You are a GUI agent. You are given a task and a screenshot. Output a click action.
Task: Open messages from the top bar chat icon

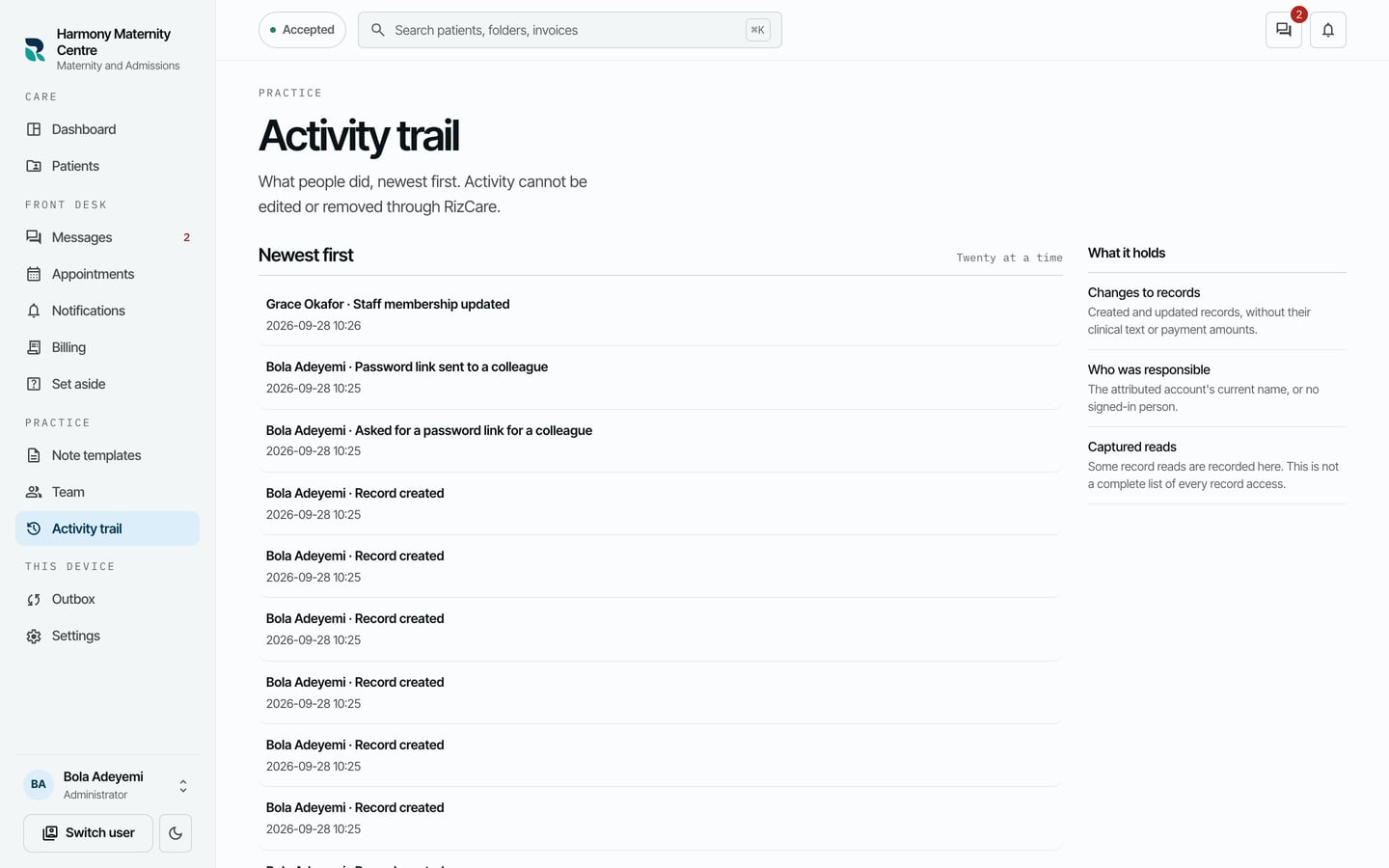tap(1284, 30)
